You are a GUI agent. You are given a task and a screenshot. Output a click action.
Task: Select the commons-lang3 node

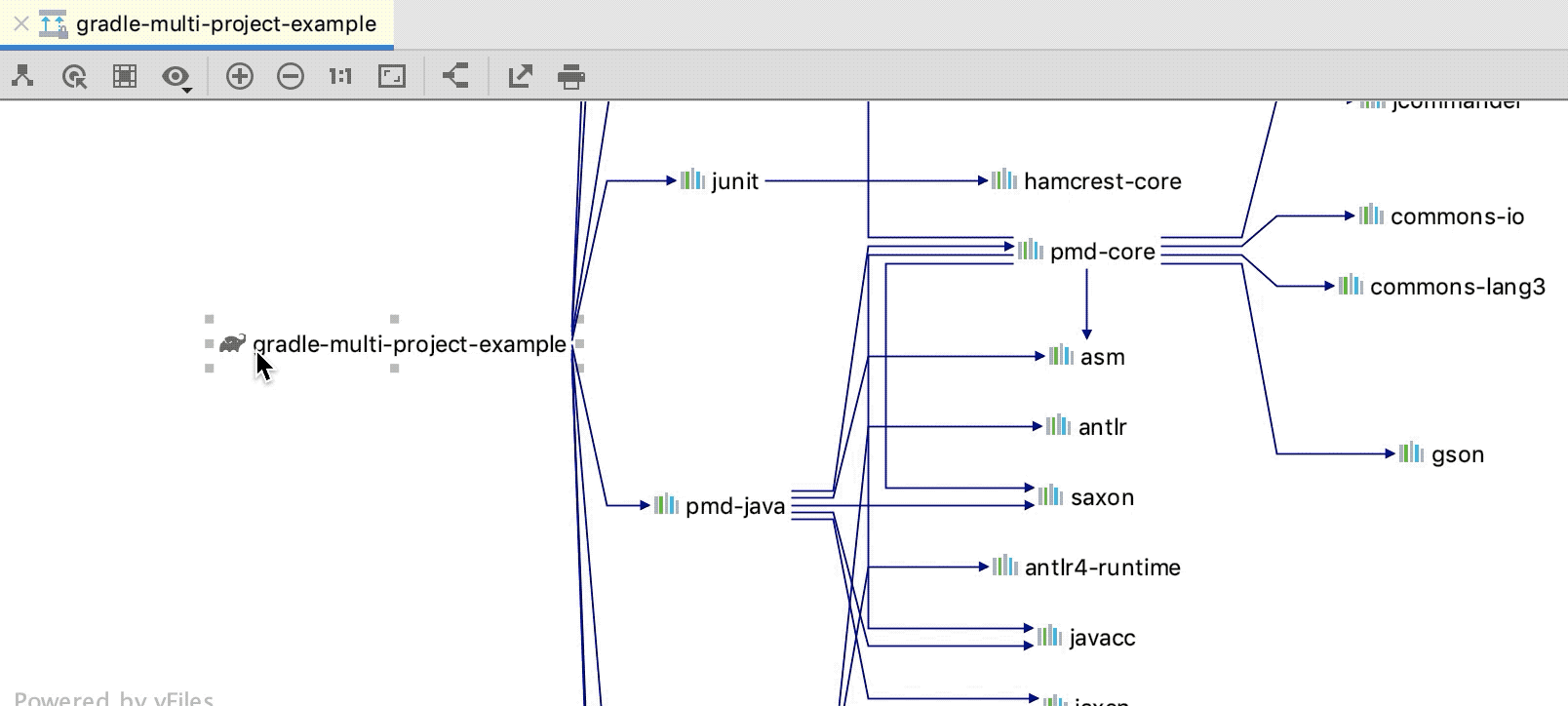tap(1456, 287)
